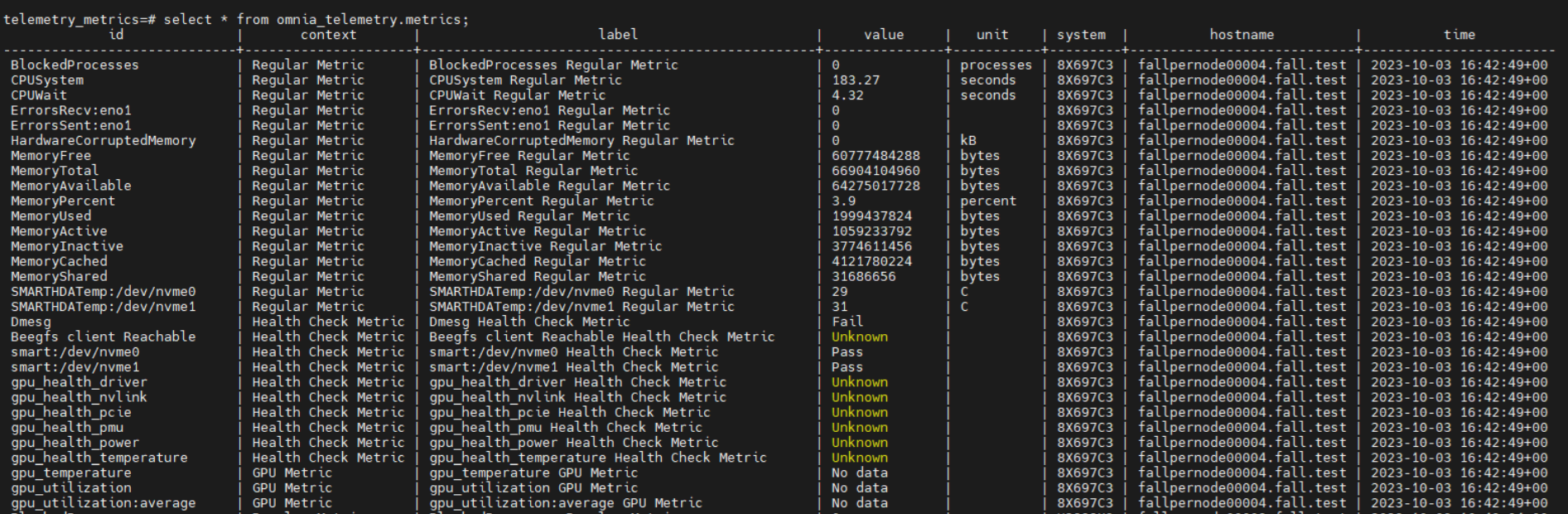Click the 'system' column header

tap(1081, 35)
